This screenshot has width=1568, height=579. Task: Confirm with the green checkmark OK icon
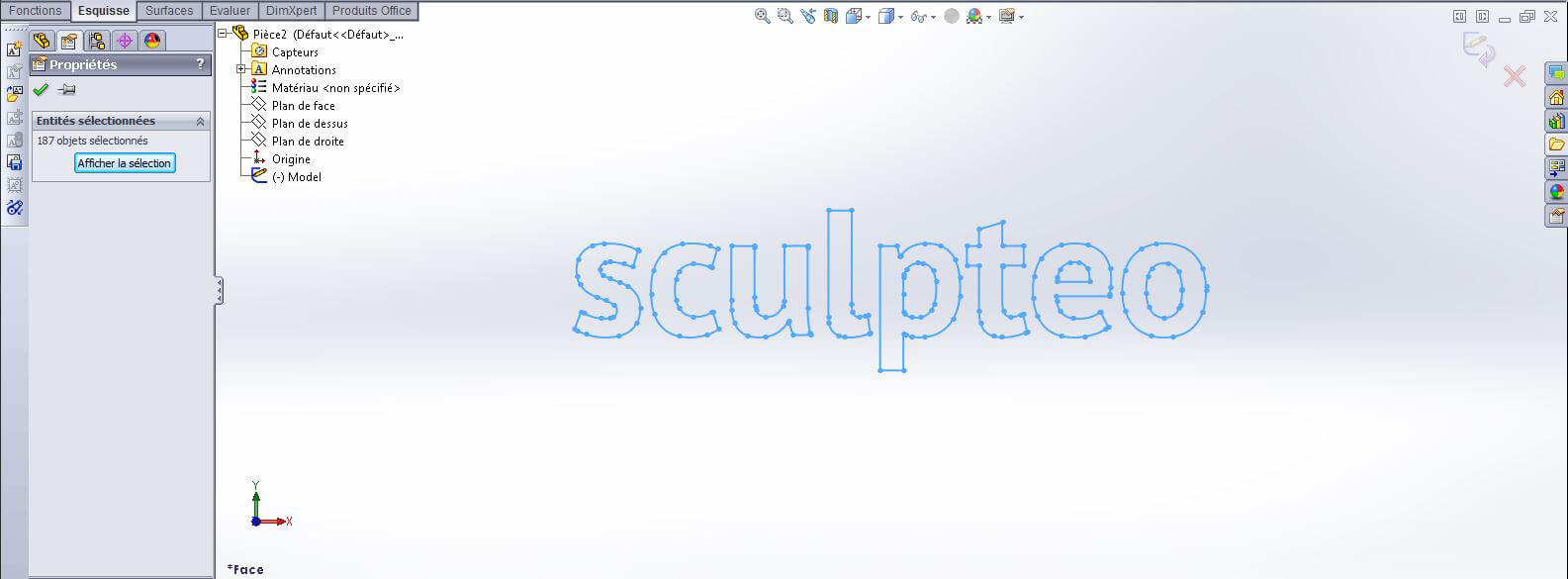(x=41, y=90)
